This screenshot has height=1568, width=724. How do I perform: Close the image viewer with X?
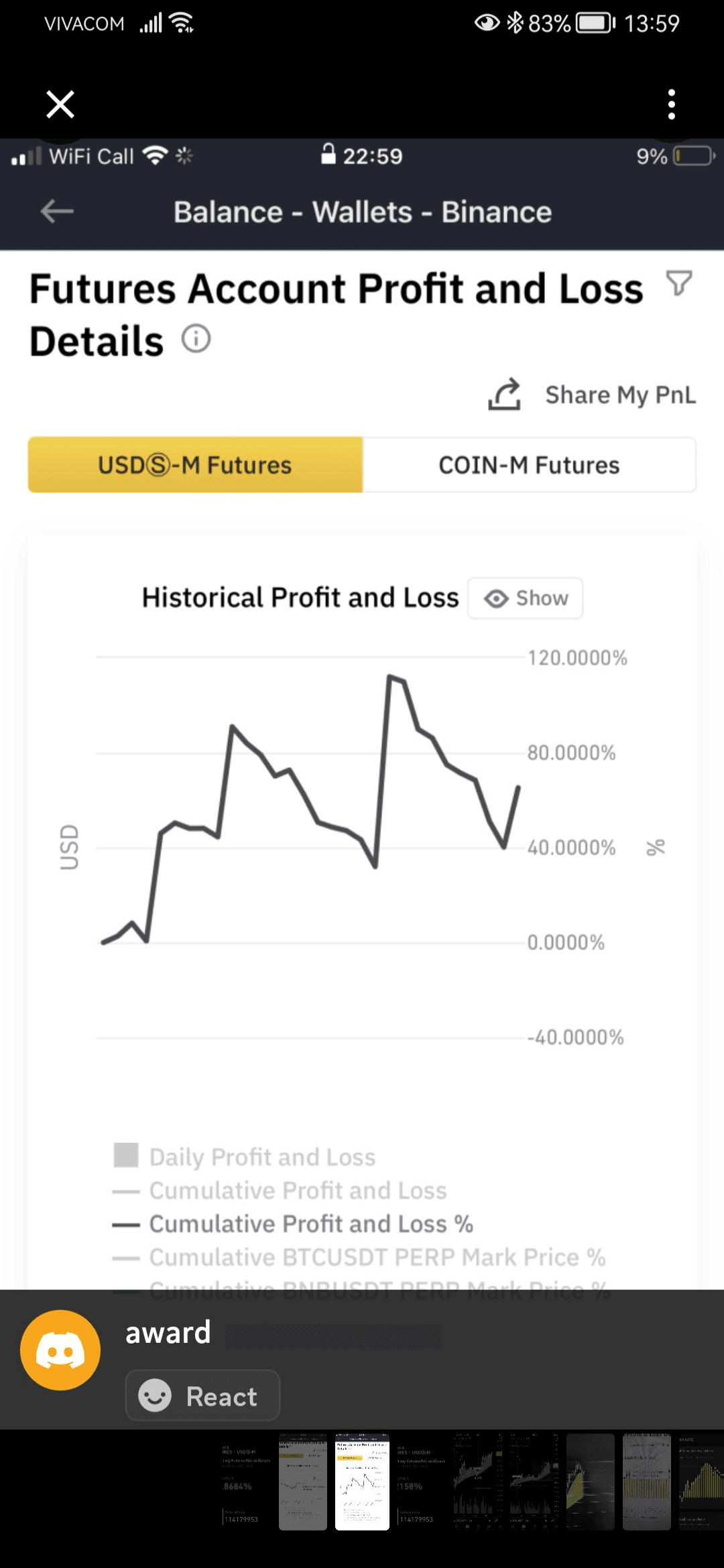coord(60,105)
